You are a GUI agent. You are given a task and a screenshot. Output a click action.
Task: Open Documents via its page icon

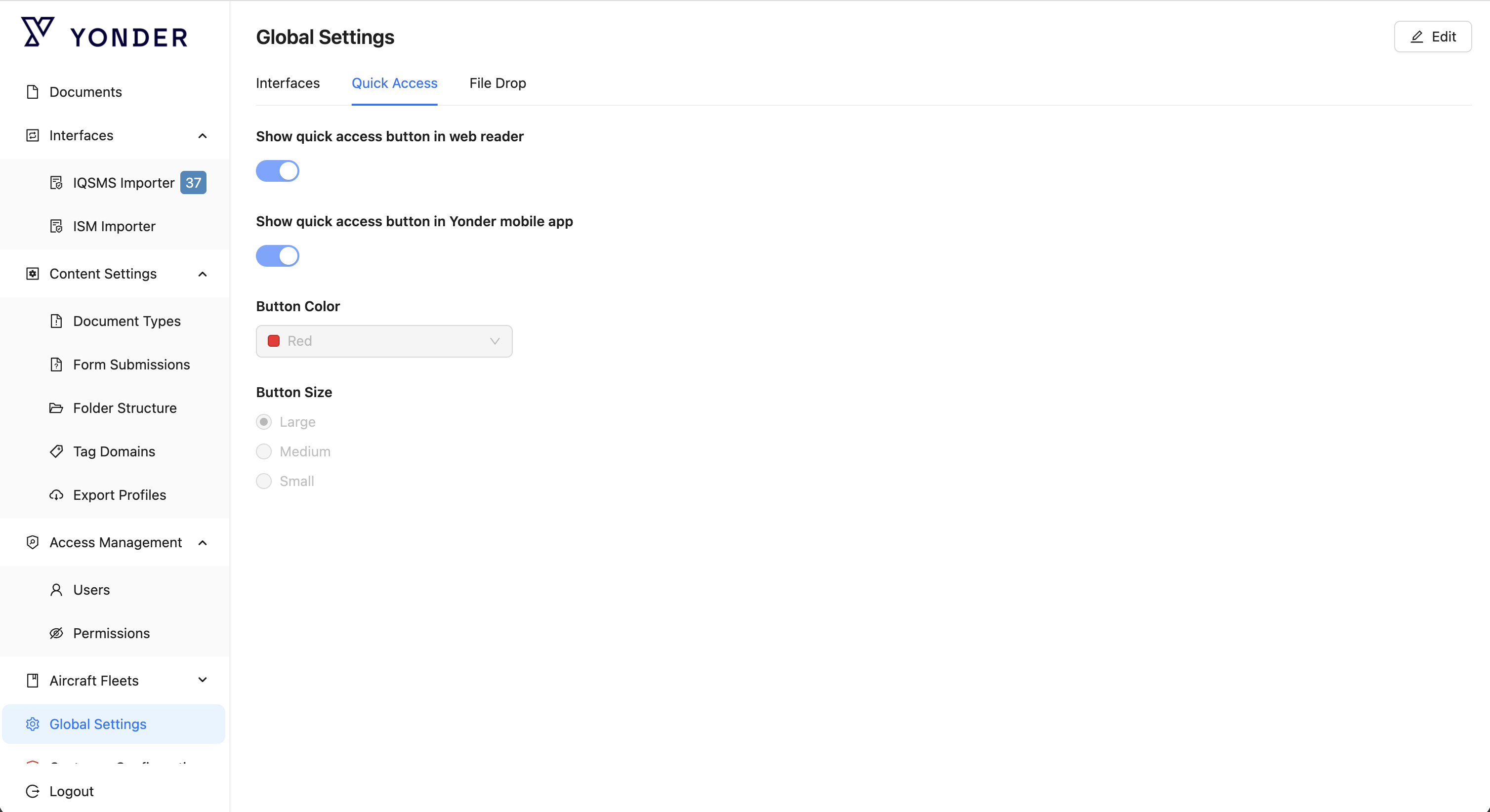tap(33, 92)
